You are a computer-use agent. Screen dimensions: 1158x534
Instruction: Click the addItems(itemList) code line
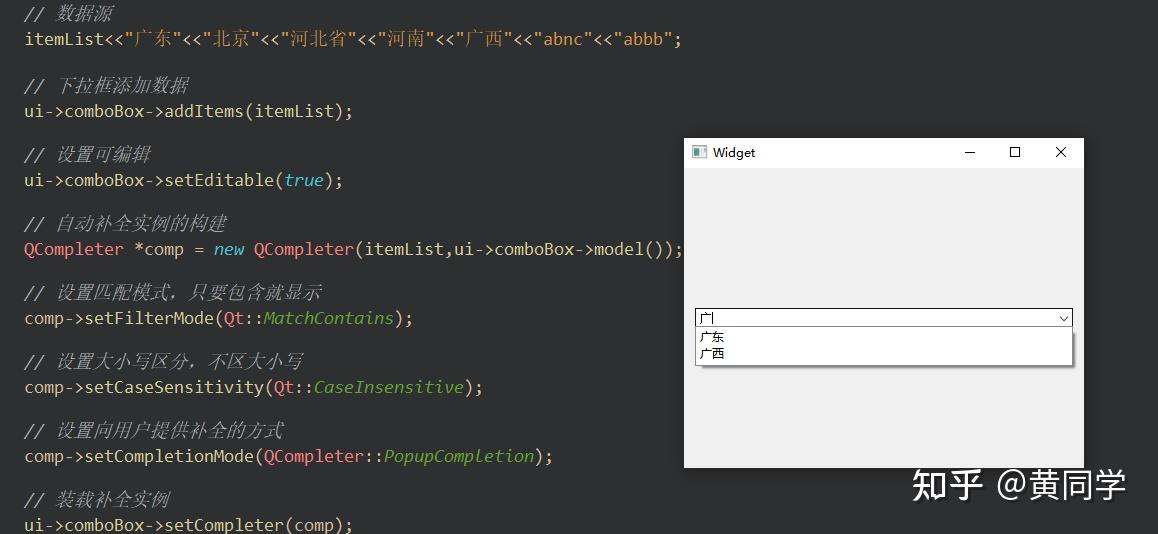pyautogui.click(x=188, y=112)
